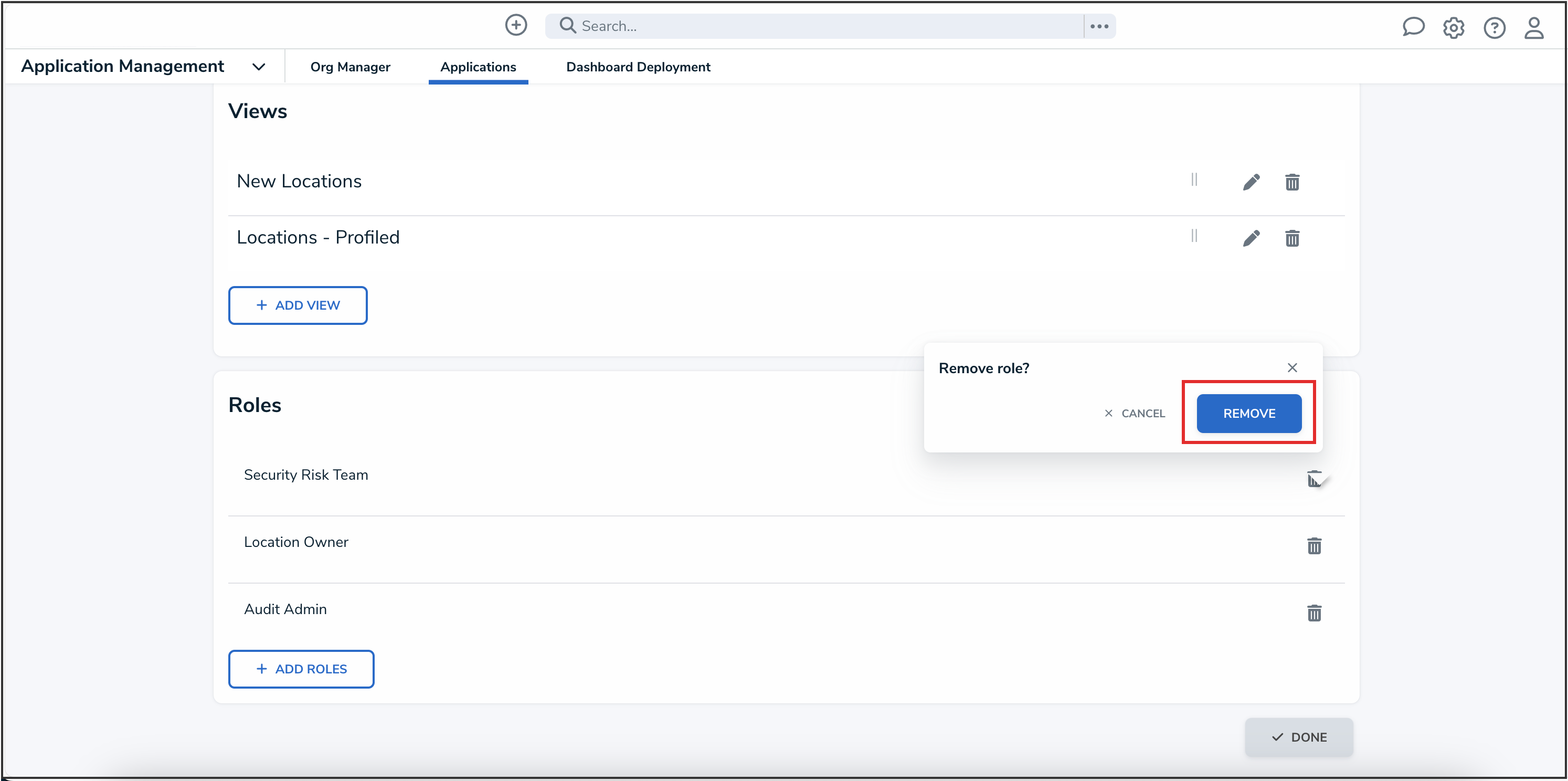Open search options ellipsis menu
This screenshot has width=1568, height=781.
[x=1099, y=26]
